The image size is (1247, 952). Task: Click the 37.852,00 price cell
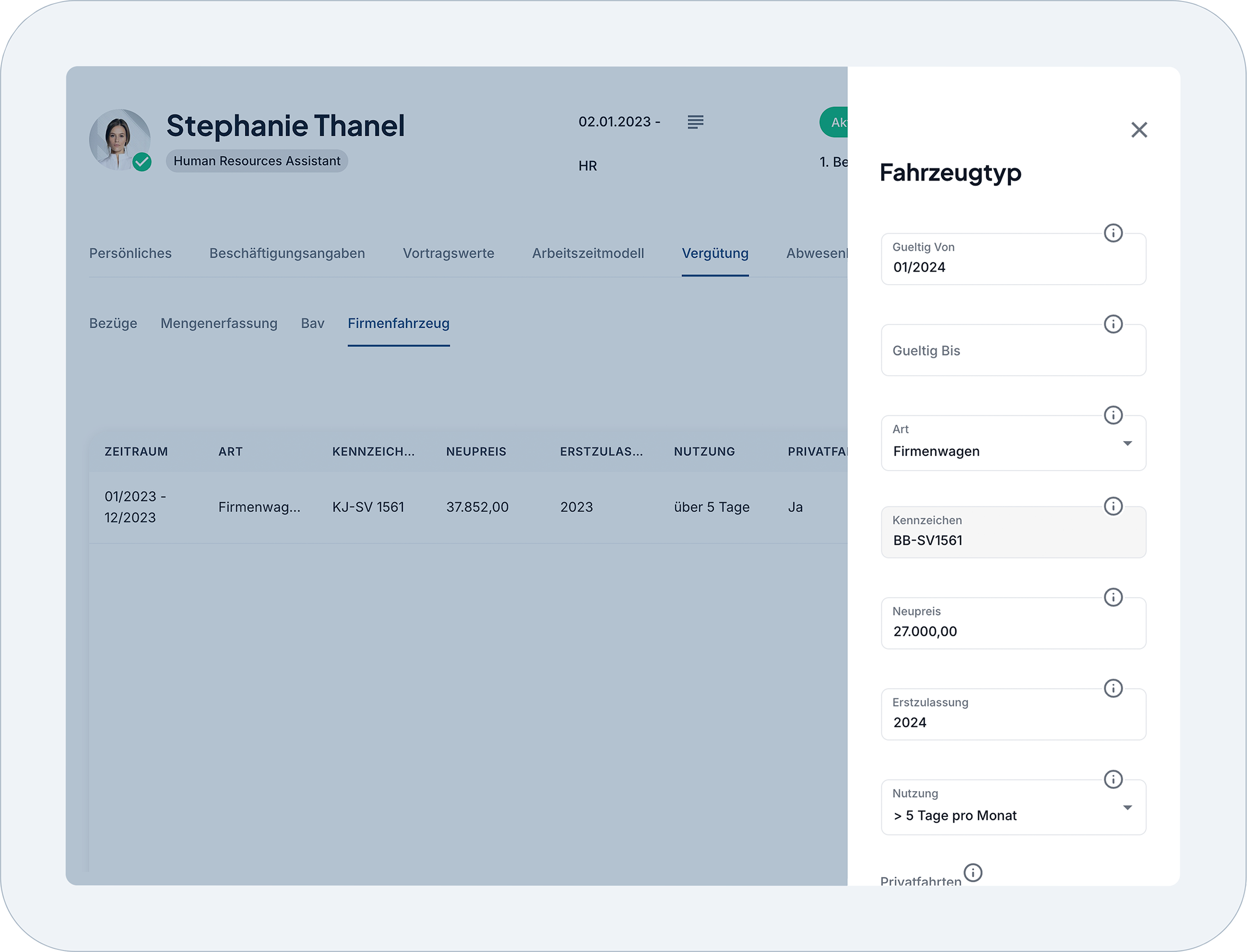point(477,507)
